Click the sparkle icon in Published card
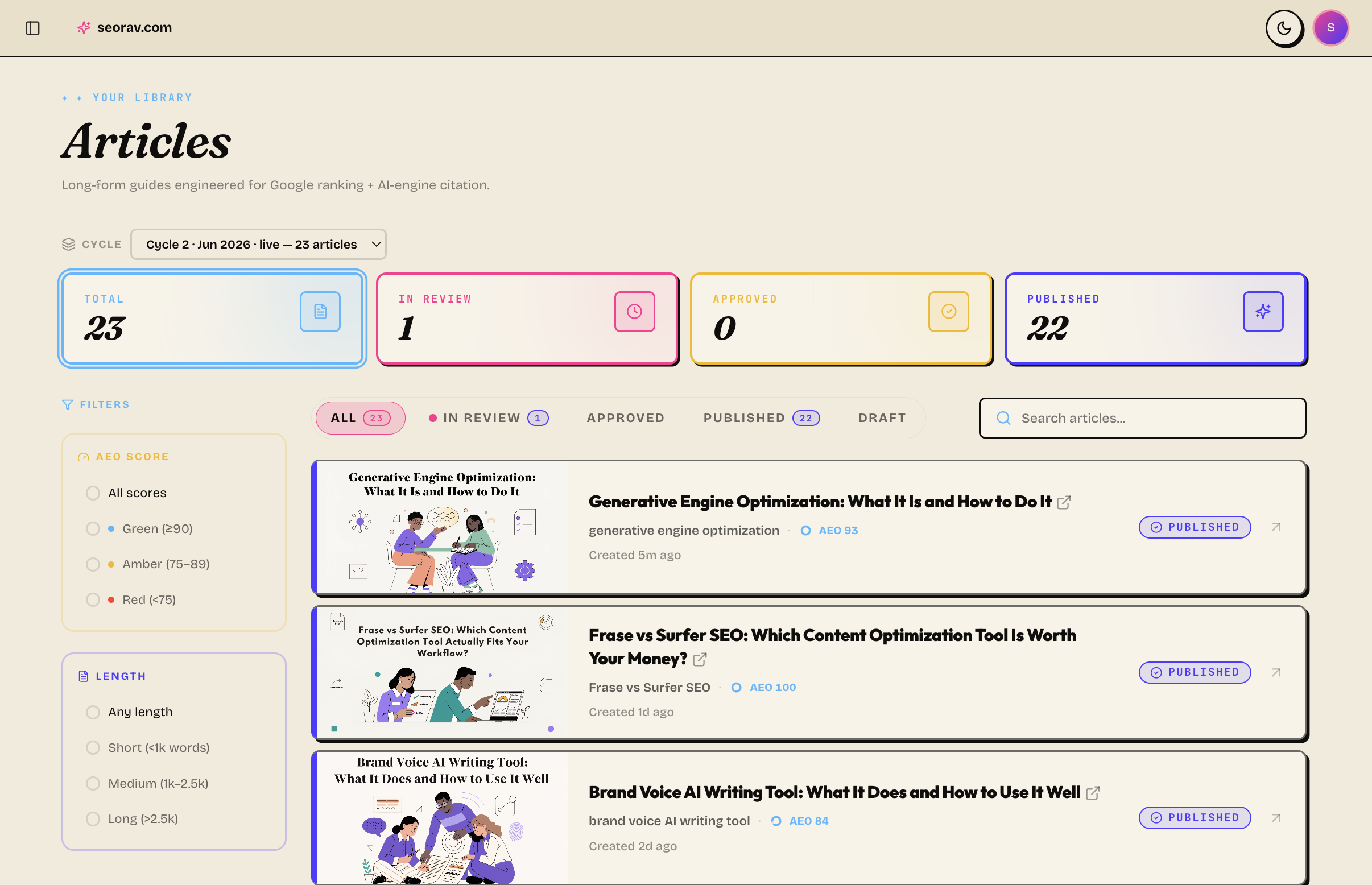The height and width of the screenshot is (885, 1372). pos(1263,312)
